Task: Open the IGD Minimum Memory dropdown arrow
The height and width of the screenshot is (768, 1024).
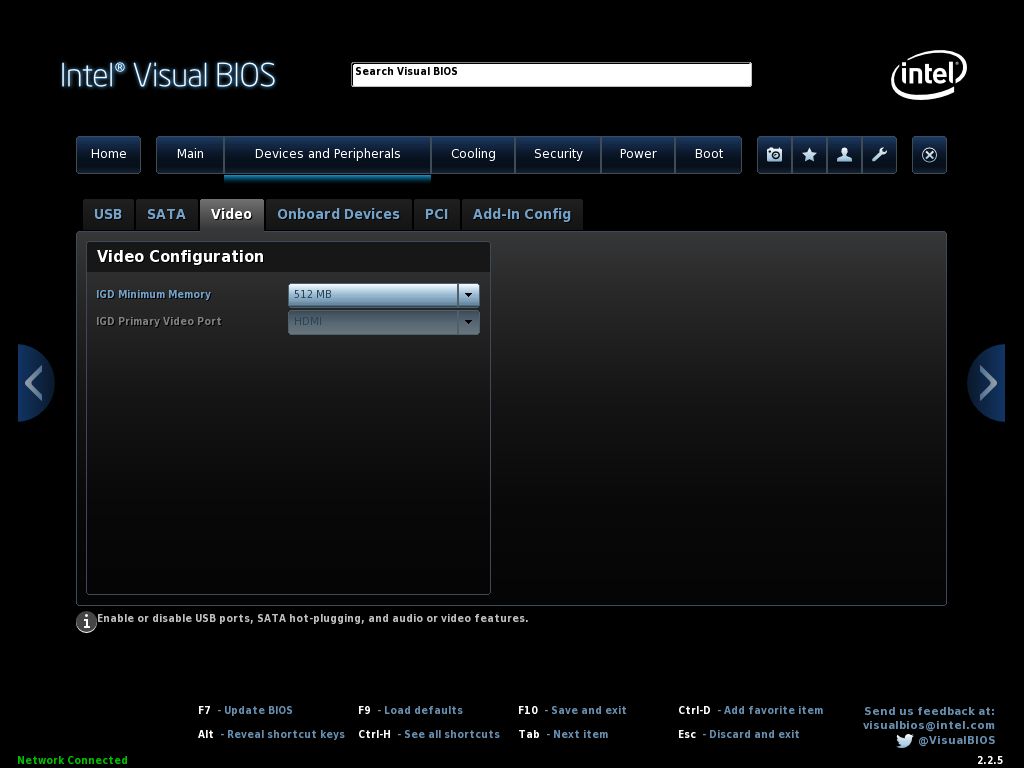Action: (468, 295)
